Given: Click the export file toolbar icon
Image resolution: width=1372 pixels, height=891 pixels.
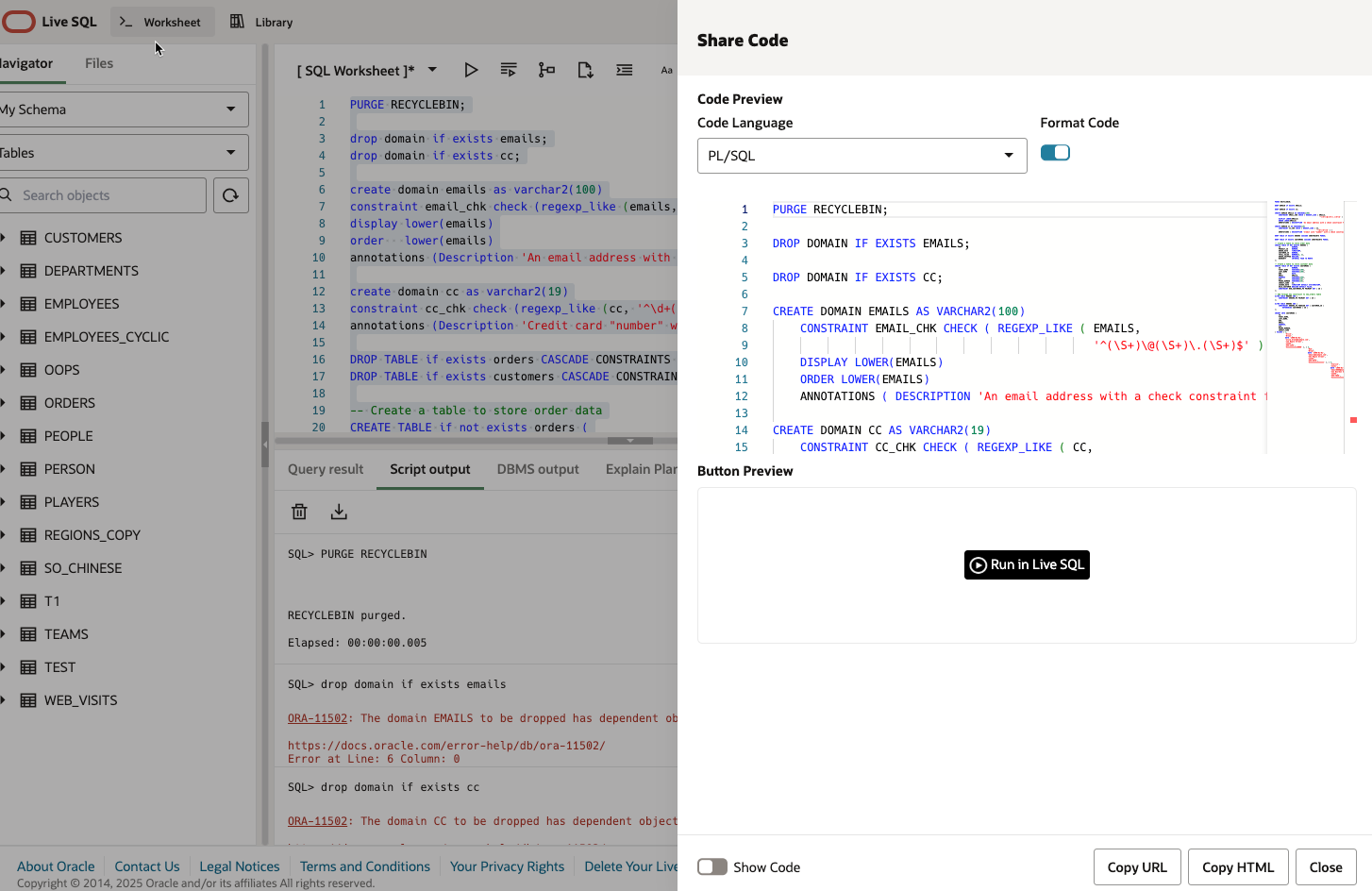Looking at the screenshot, I should pyautogui.click(x=585, y=70).
